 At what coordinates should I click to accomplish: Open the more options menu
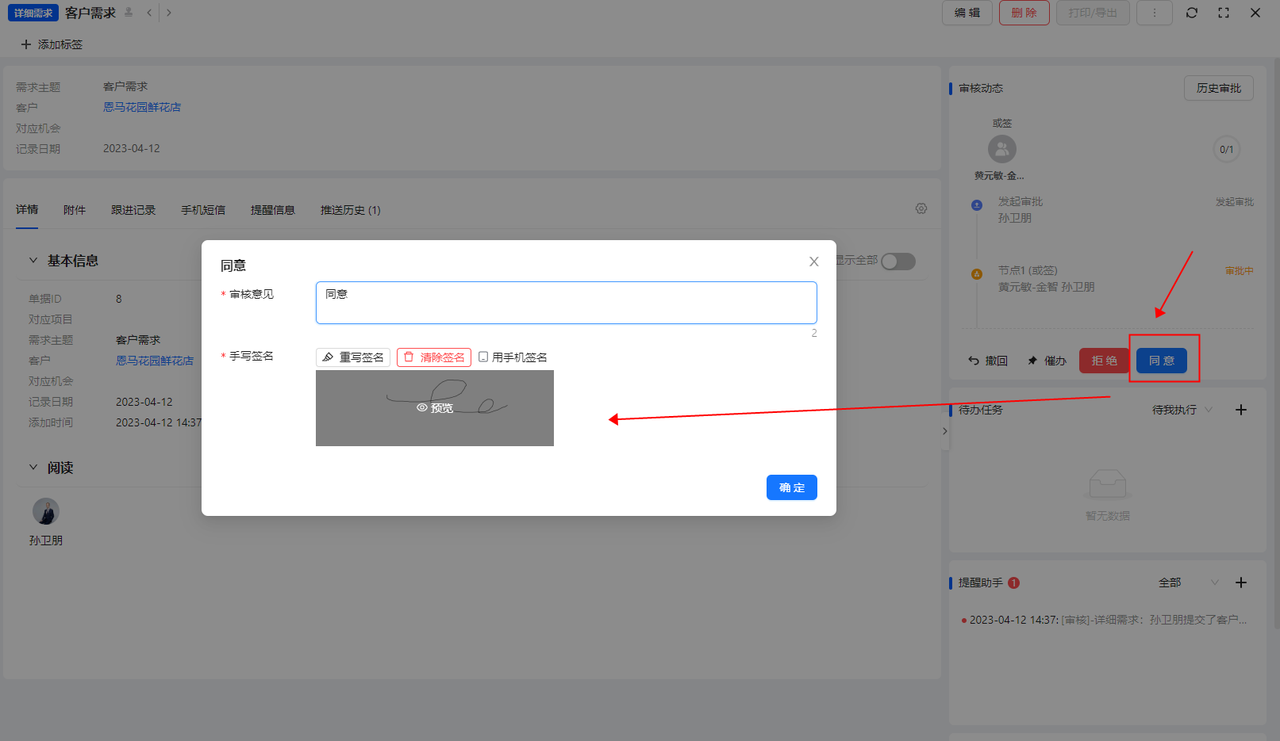pyautogui.click(x=1155, y=13)
